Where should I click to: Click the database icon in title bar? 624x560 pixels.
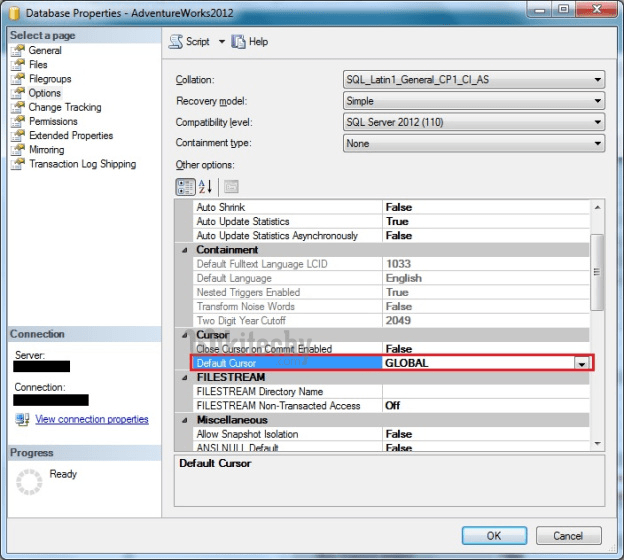(x=14, y=13)
